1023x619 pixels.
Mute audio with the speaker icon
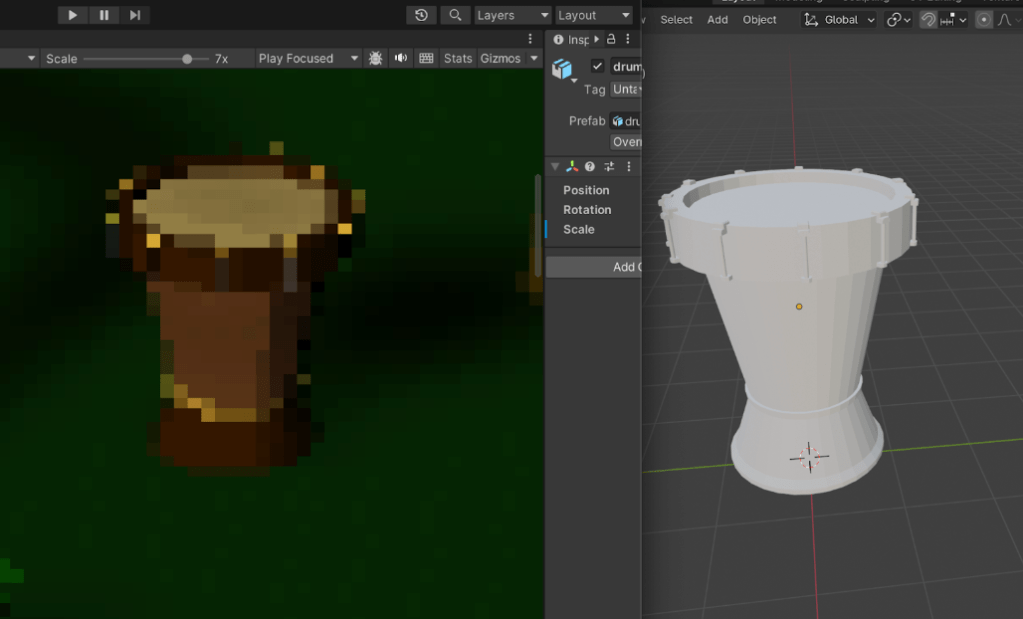[401, 58]
